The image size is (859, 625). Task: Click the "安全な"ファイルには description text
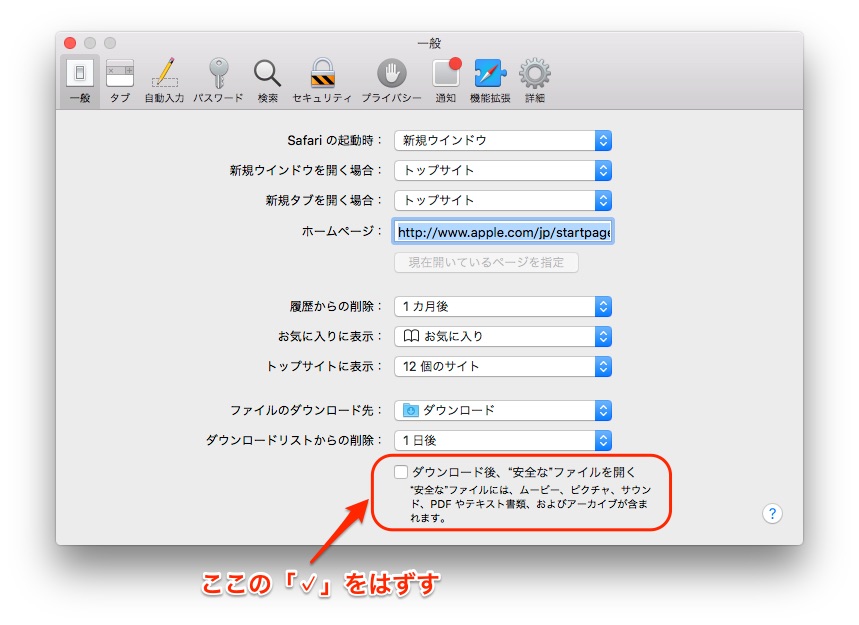530,503
